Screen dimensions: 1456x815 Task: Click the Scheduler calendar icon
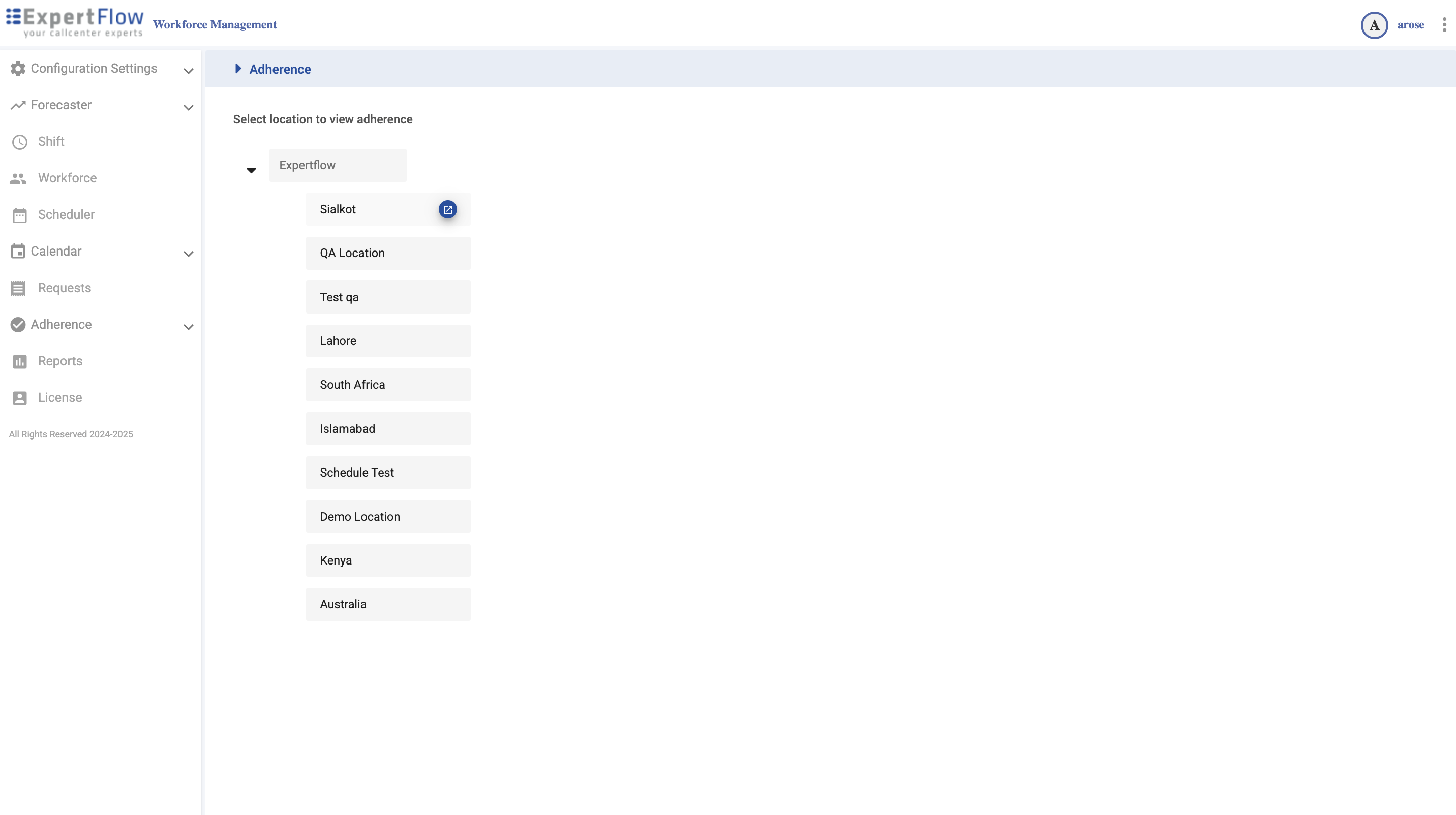coord(20,215)
